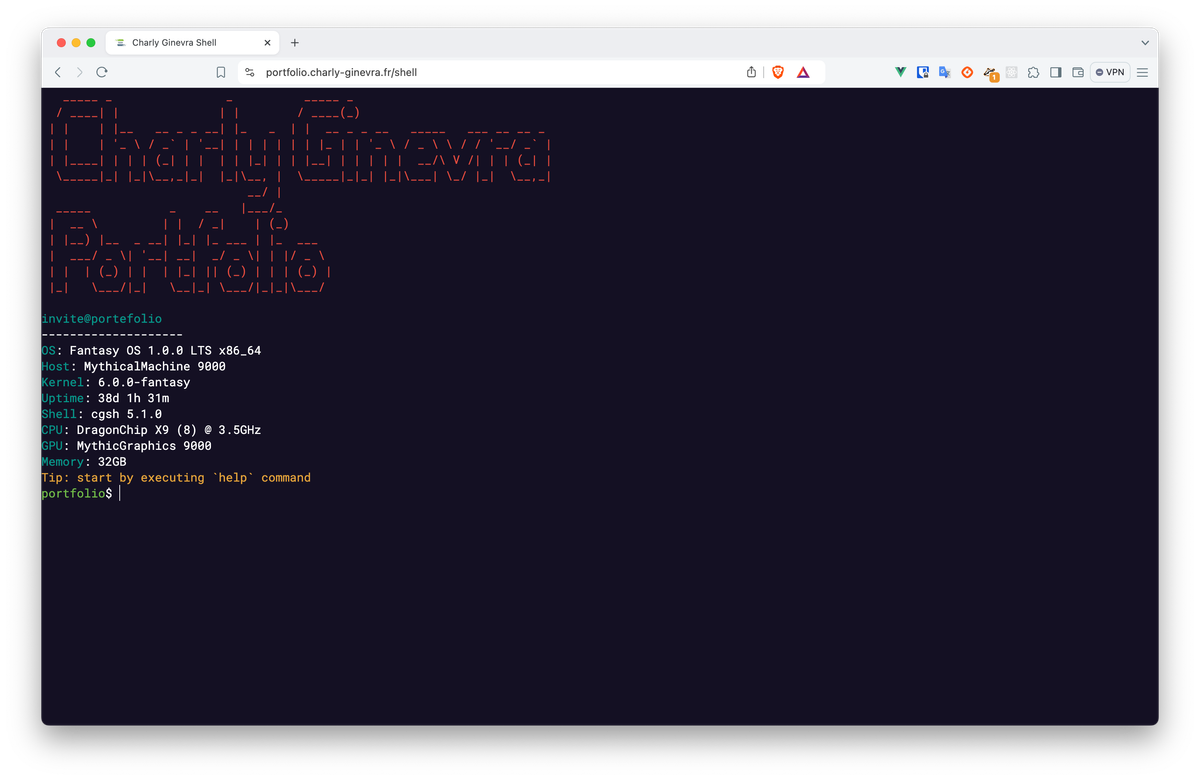This screenshot has height=780, width=1200.
Task: Open the Google Translate extension
Action: [x=946, y=72]
